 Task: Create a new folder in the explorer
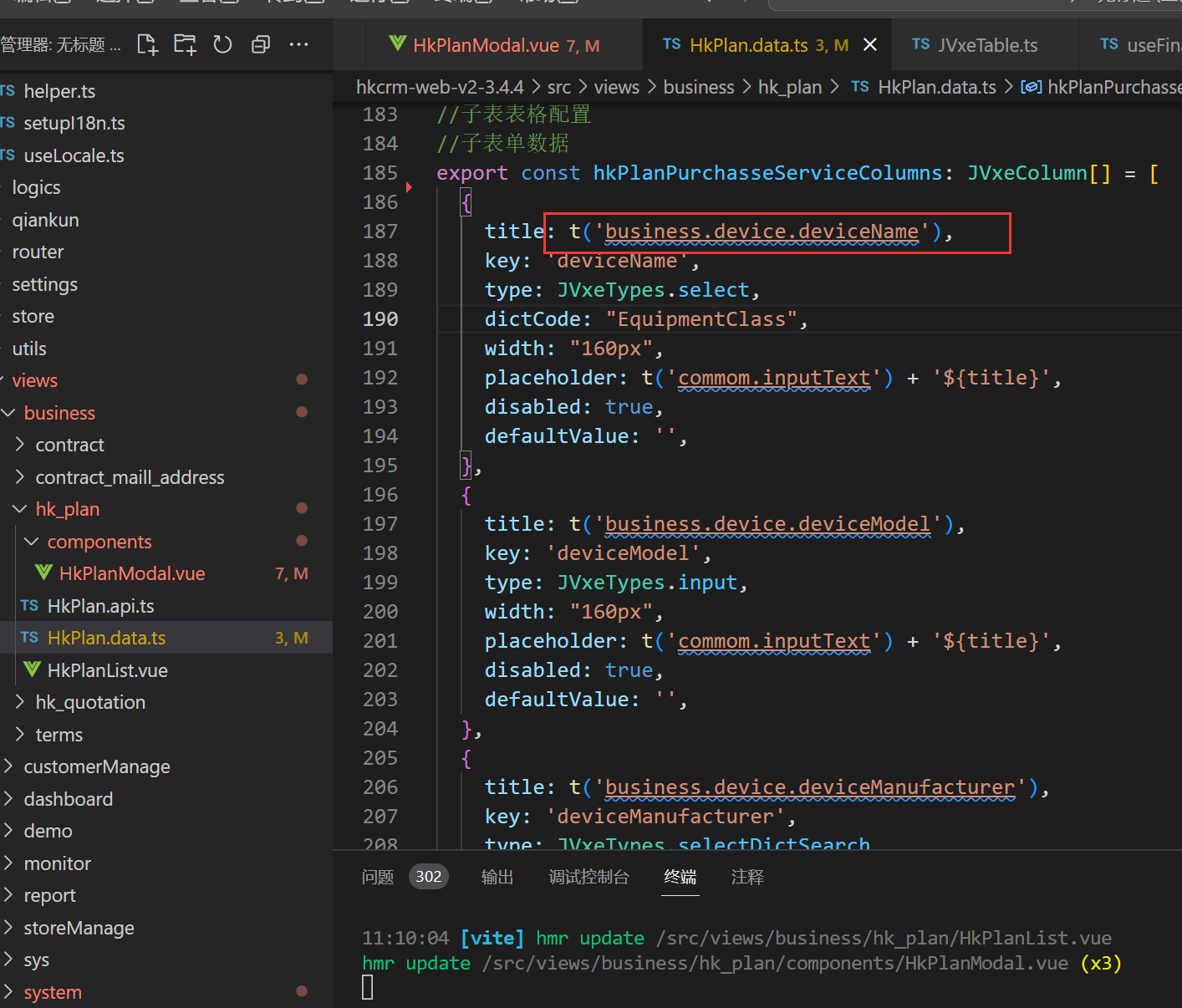184,44
